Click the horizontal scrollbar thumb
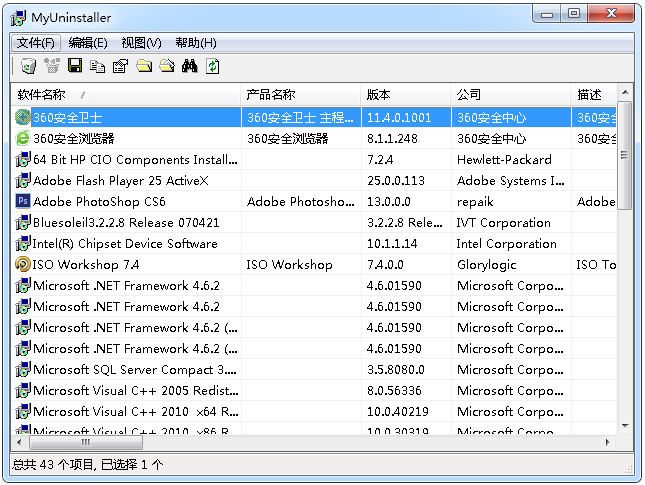 86,442
